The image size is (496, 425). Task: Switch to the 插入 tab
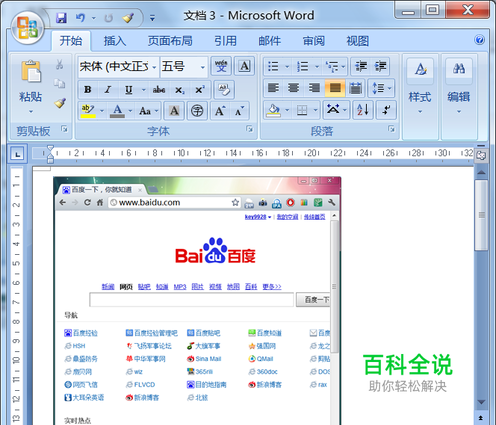[x=115, y=41]
